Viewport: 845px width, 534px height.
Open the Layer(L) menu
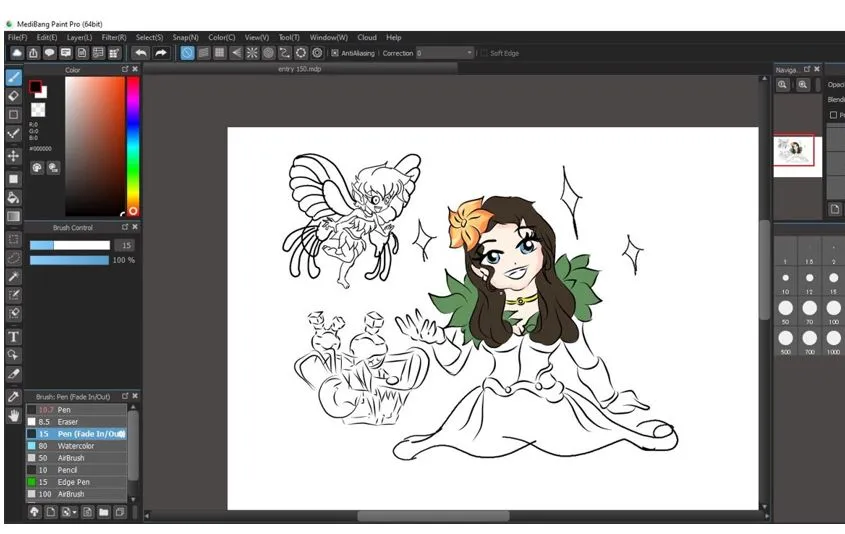coord(79,37)
